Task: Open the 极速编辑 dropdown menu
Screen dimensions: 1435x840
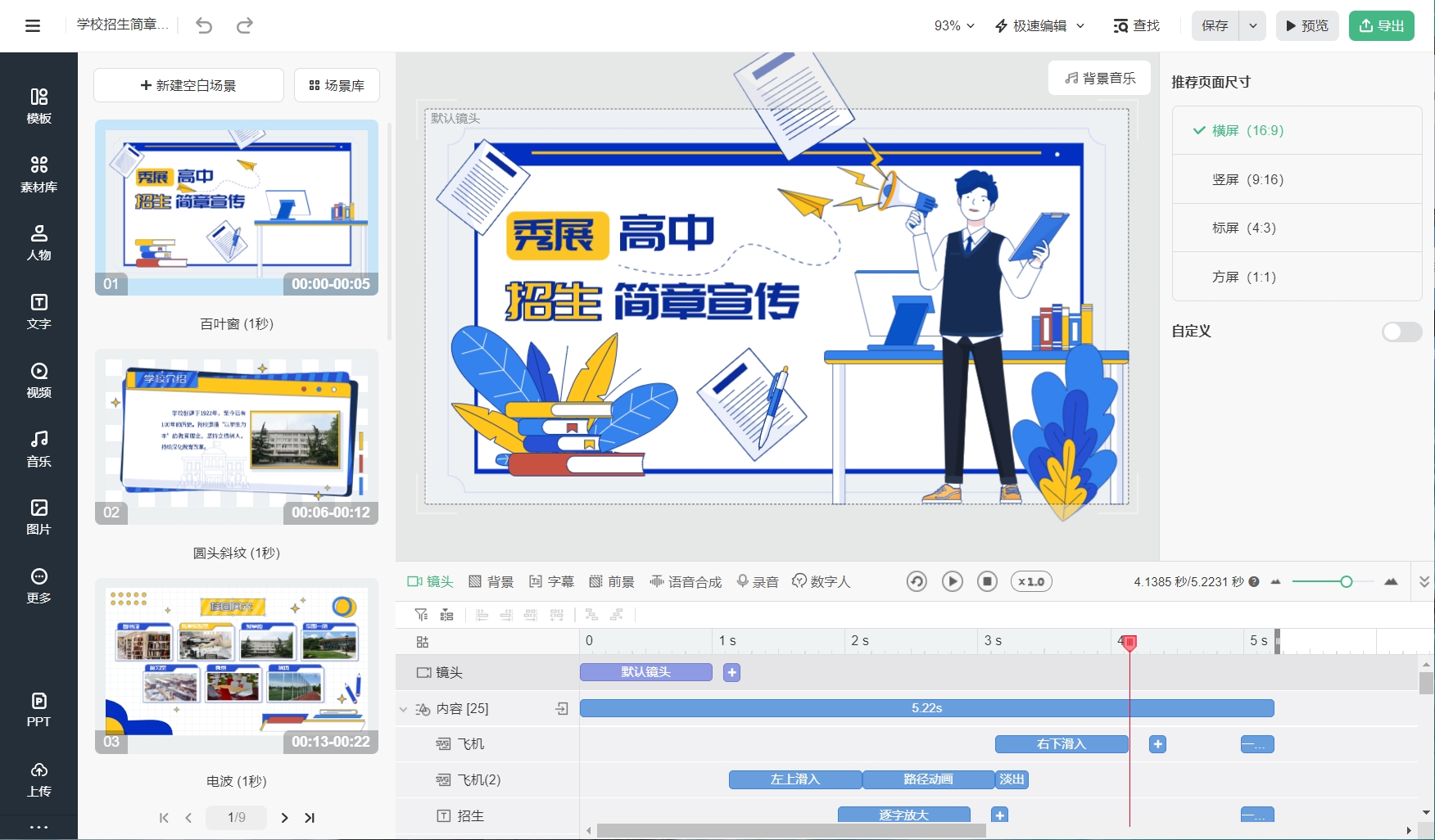Action: point(1039,25)
